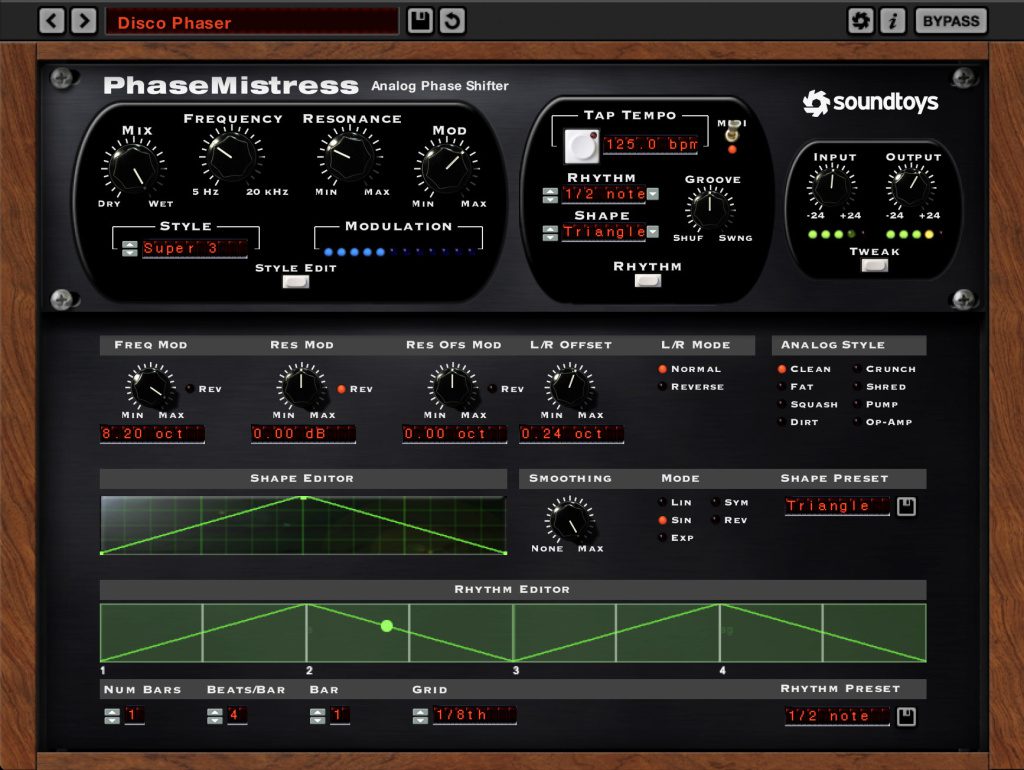Save shape preset with floppy icon

point(906,506)
